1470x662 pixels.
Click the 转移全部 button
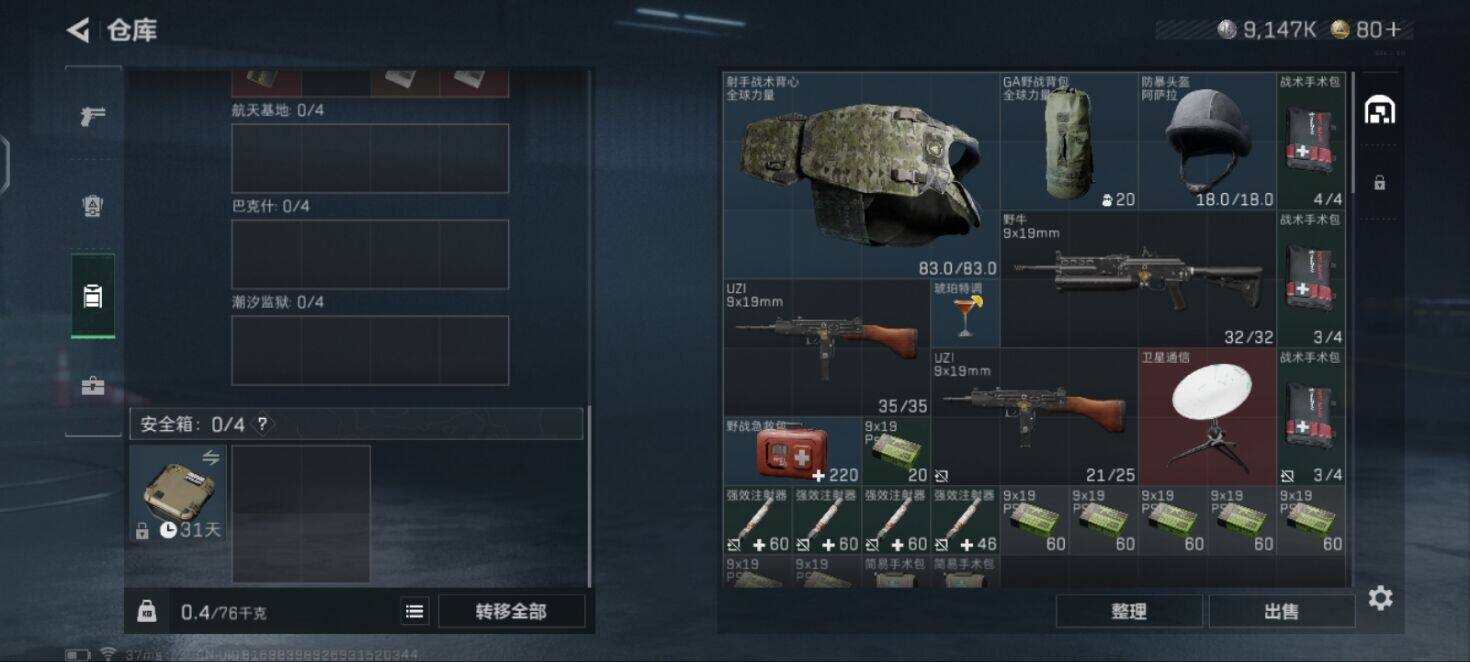tap(511, 611)
